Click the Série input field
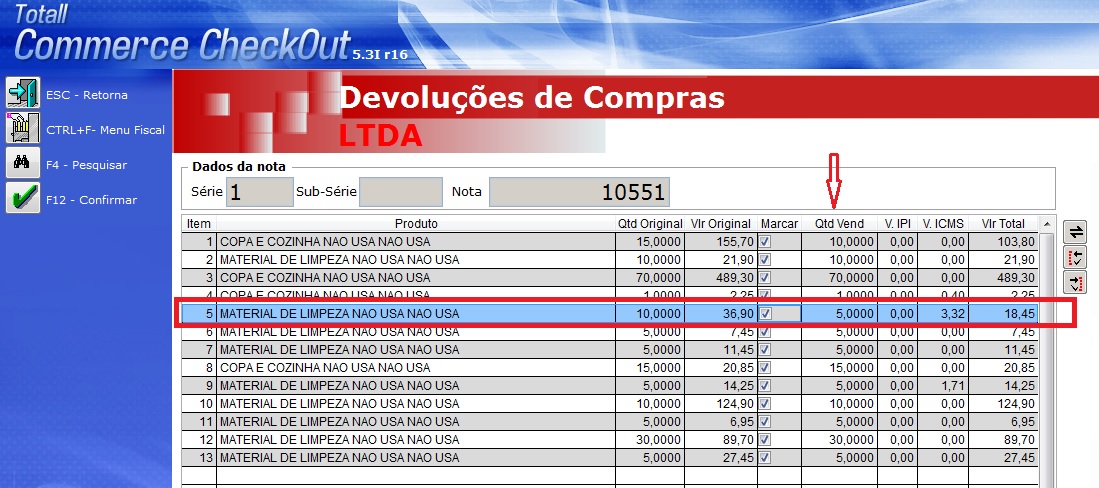1099x488 pixels. (x=259, y=192)
